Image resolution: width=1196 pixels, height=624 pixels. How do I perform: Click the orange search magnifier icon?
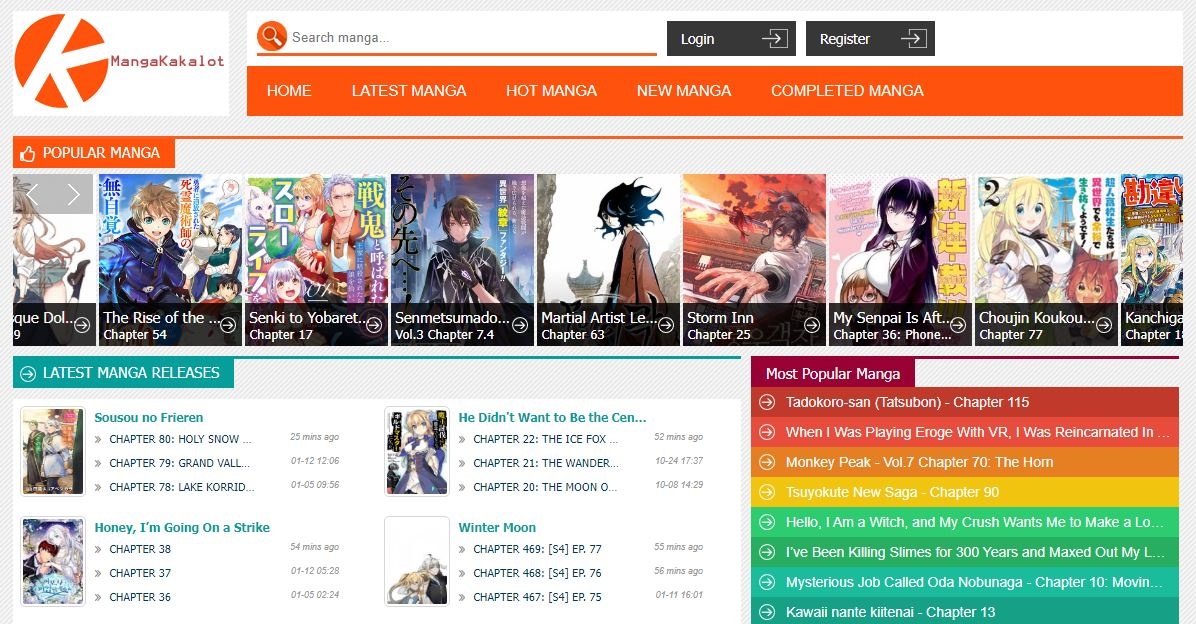[272, 37]
